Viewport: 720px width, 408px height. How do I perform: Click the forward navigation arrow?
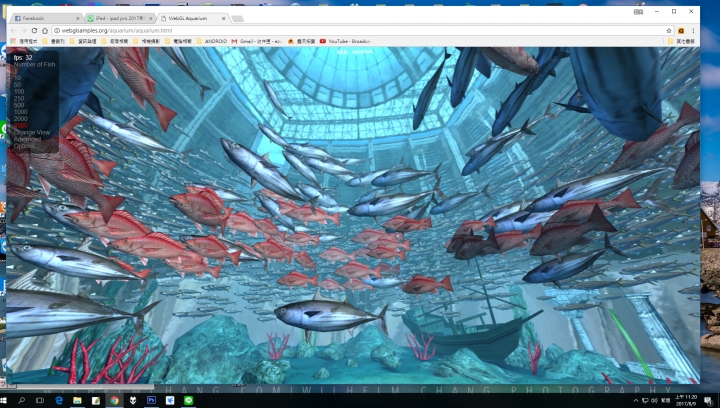pos(23,30)
